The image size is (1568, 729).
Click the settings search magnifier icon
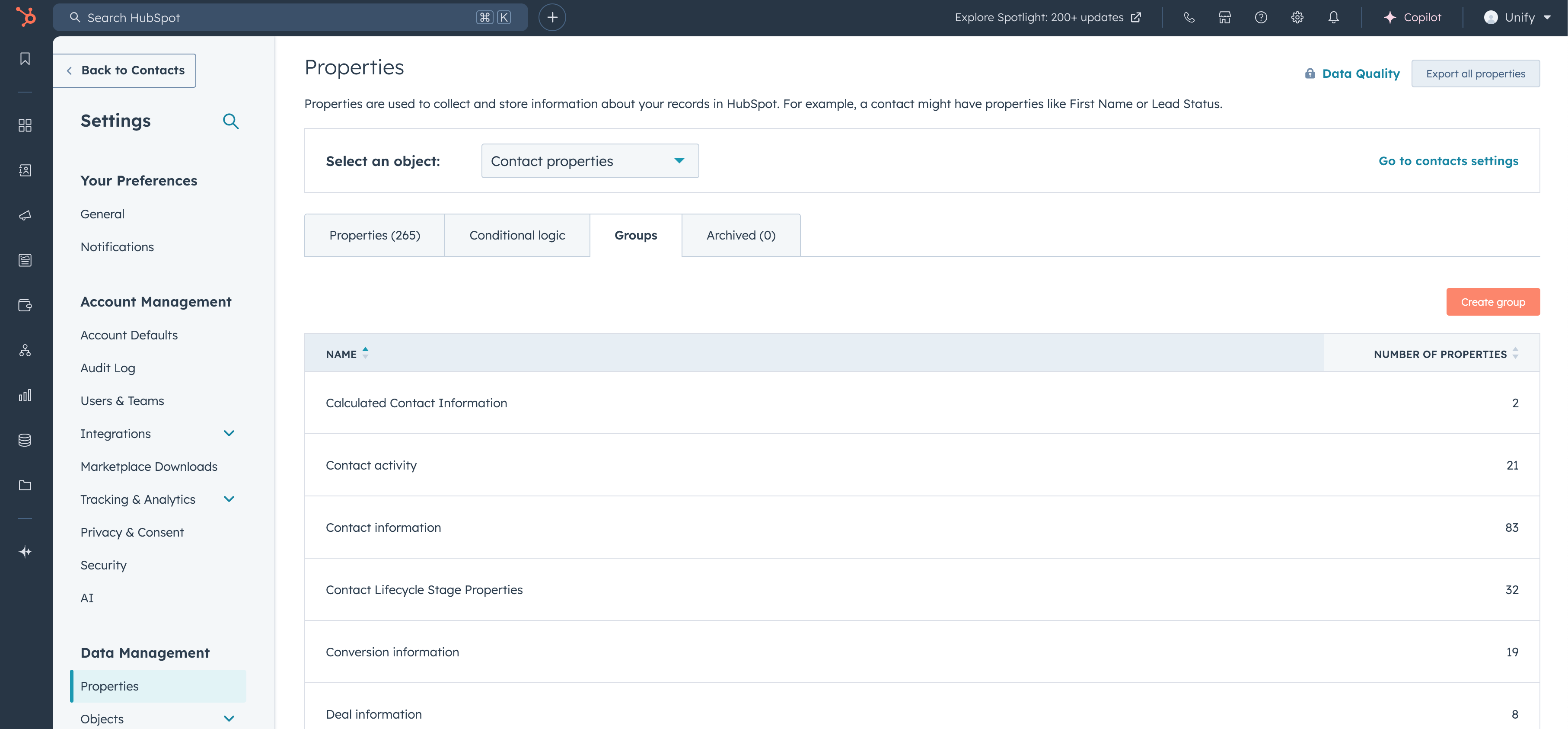230,121
